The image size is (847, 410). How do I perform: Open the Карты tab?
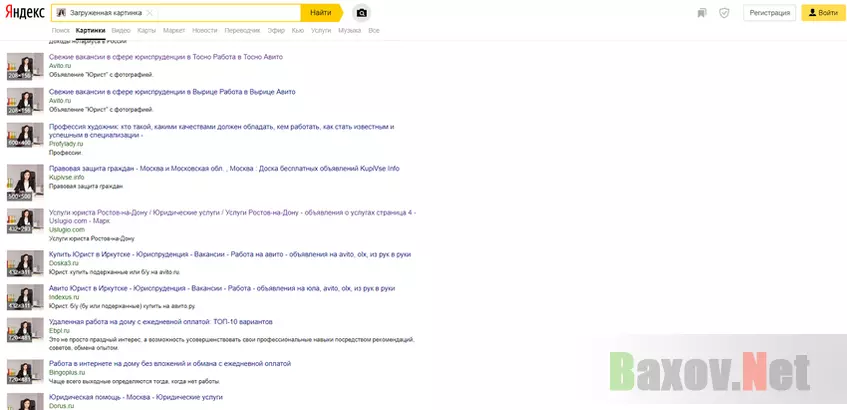point(146,31)
